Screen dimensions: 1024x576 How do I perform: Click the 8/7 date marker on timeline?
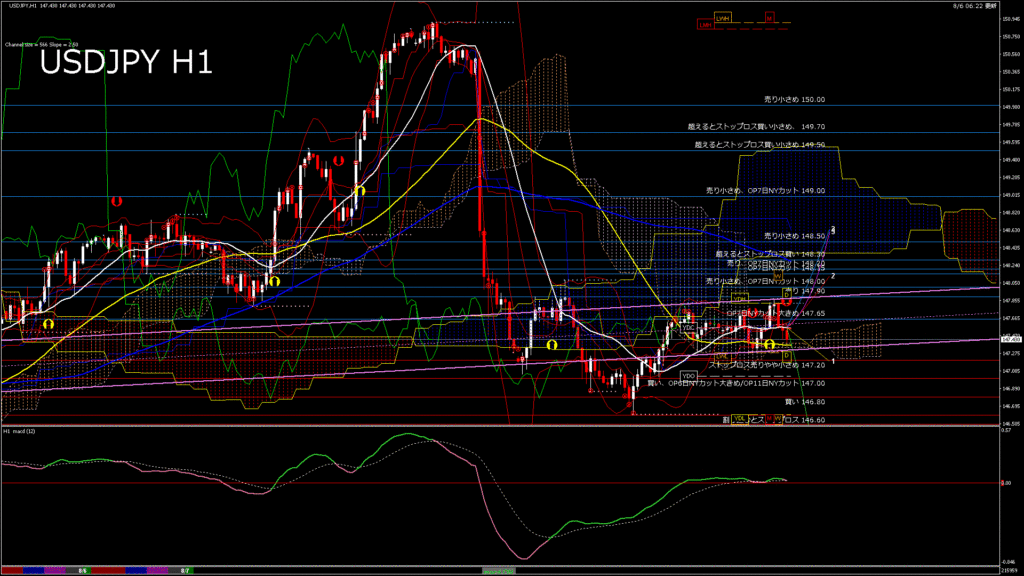pyautogui.click(x=185, y=570)
